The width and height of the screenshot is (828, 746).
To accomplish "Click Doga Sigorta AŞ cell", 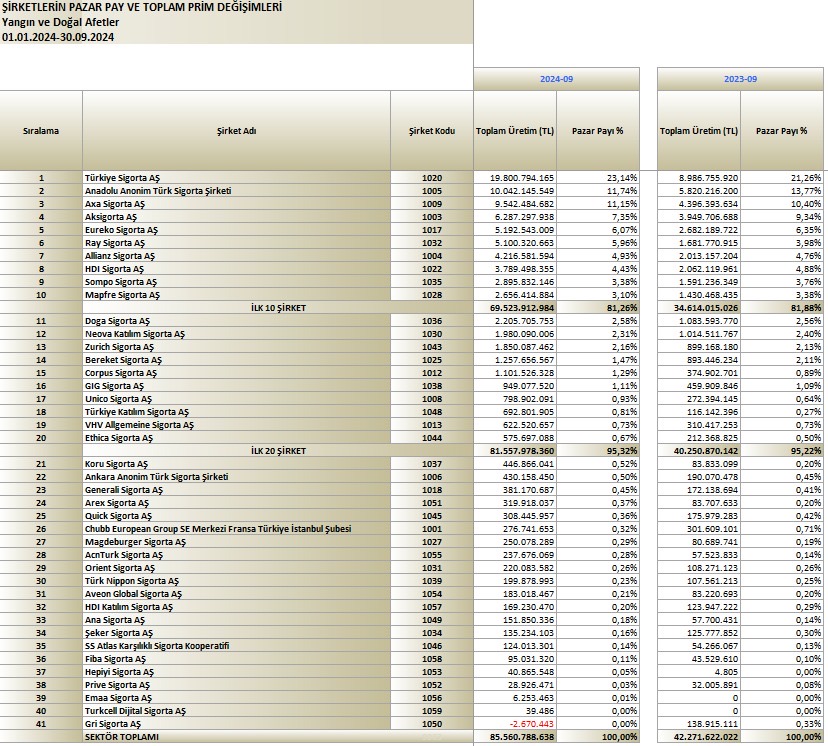I will coord(236,321).
